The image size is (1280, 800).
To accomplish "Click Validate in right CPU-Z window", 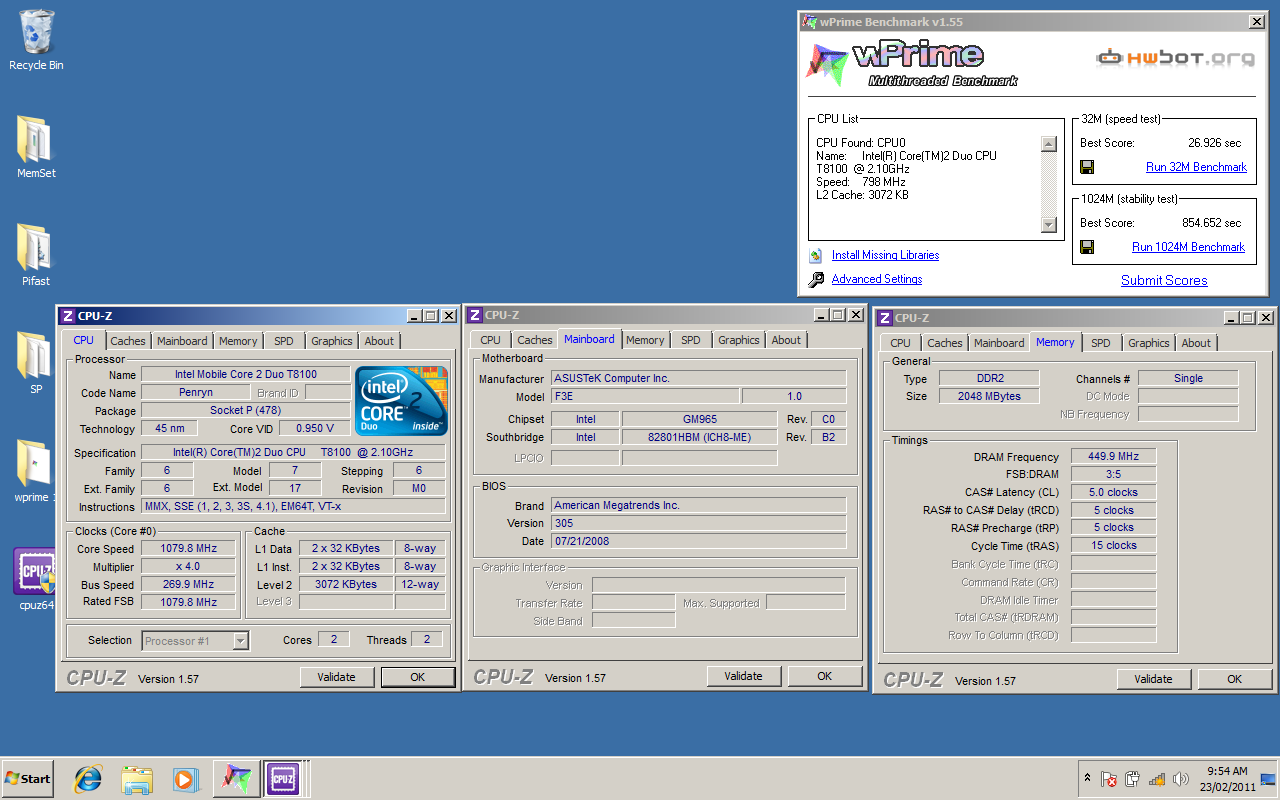I will [x=1153, y=679].
